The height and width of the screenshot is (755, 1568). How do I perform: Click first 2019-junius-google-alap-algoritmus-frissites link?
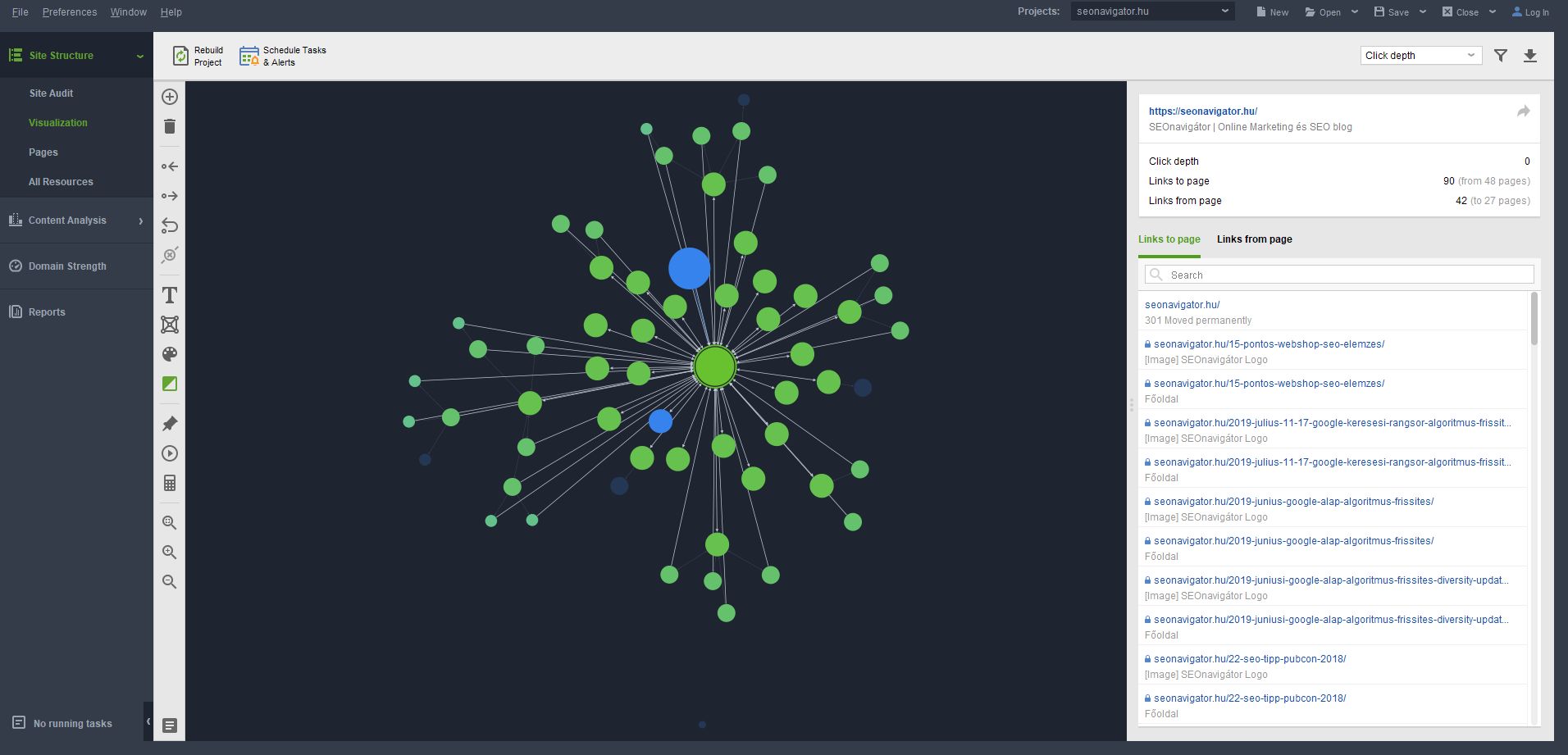pos(1293,502)
